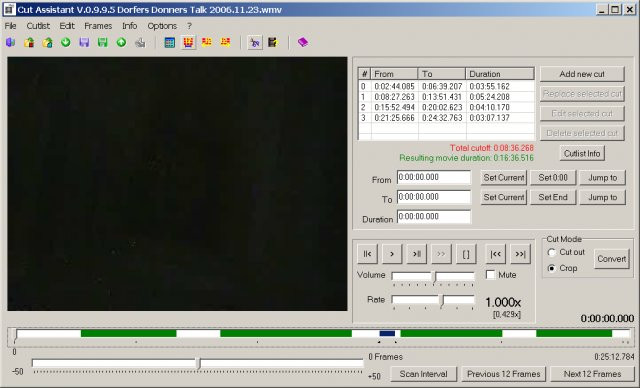Click the scissors cut icon in toolbar

255,42
